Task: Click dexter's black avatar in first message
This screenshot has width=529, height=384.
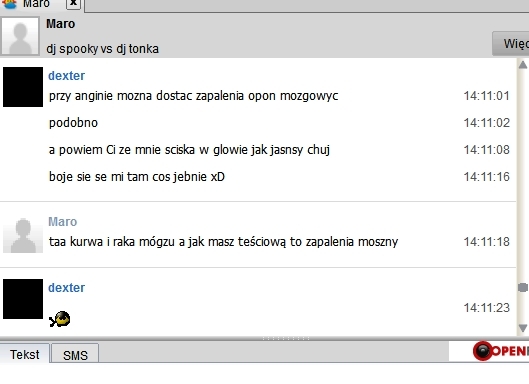Action: click(23, 87)
